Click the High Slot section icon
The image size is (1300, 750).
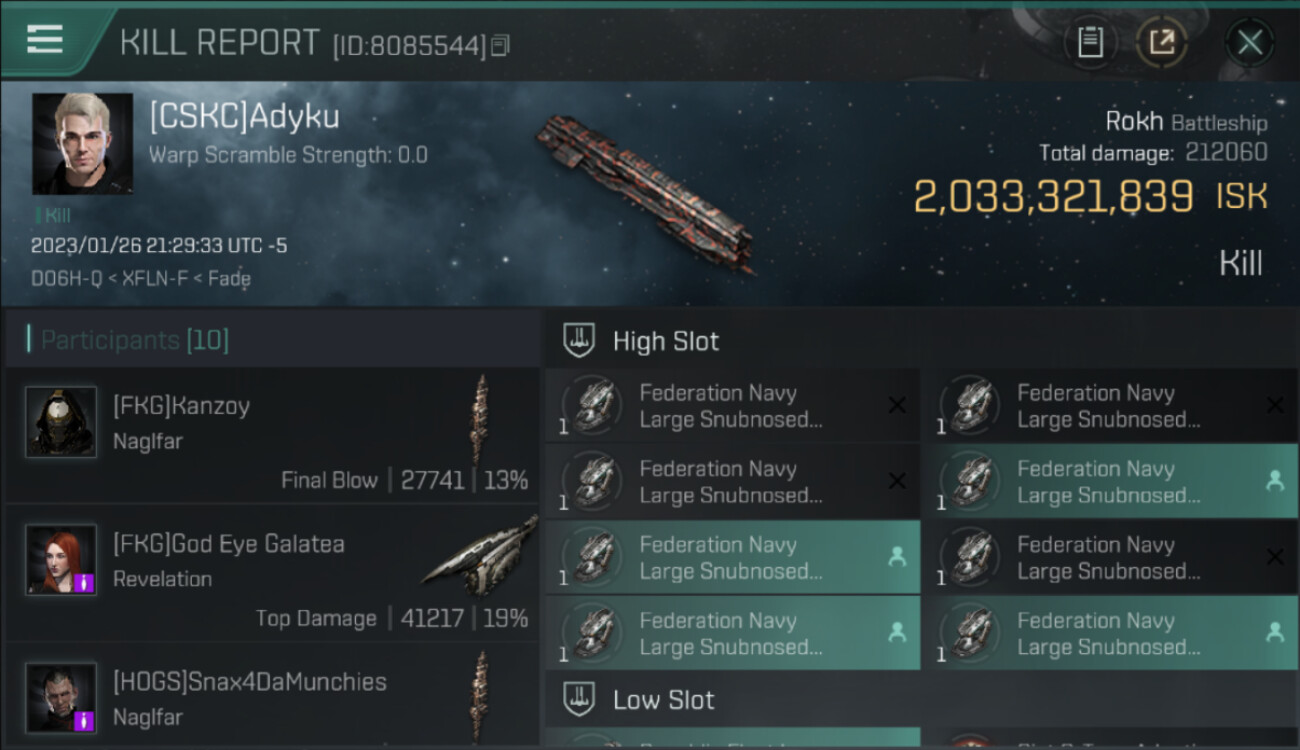tap(580, 341)
